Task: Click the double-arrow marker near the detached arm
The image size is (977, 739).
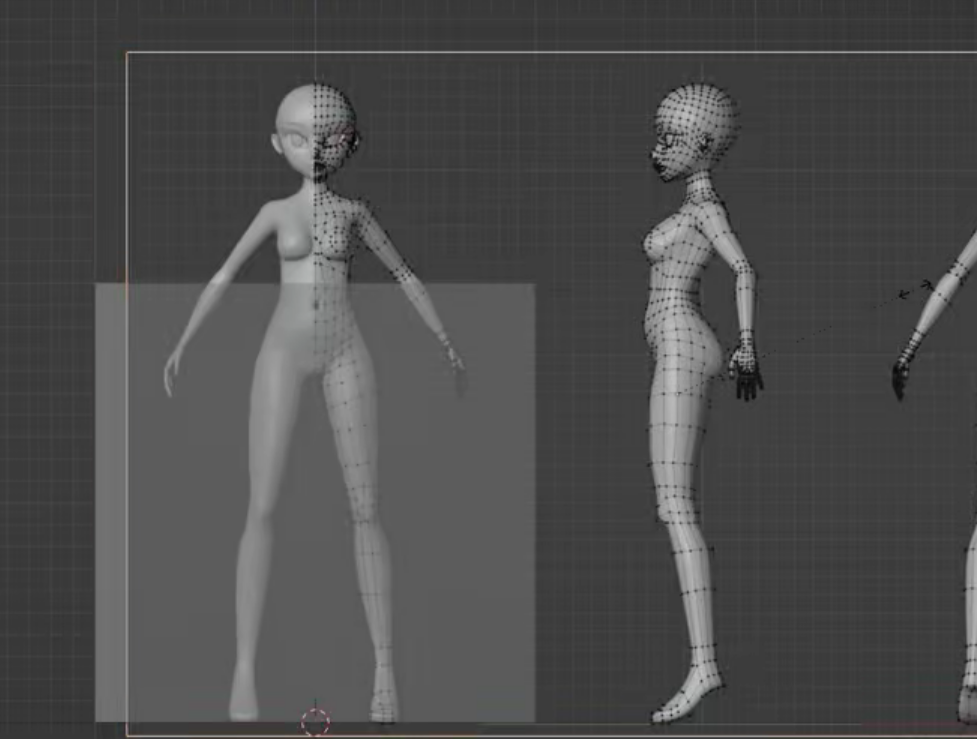Action: point(916,290)
